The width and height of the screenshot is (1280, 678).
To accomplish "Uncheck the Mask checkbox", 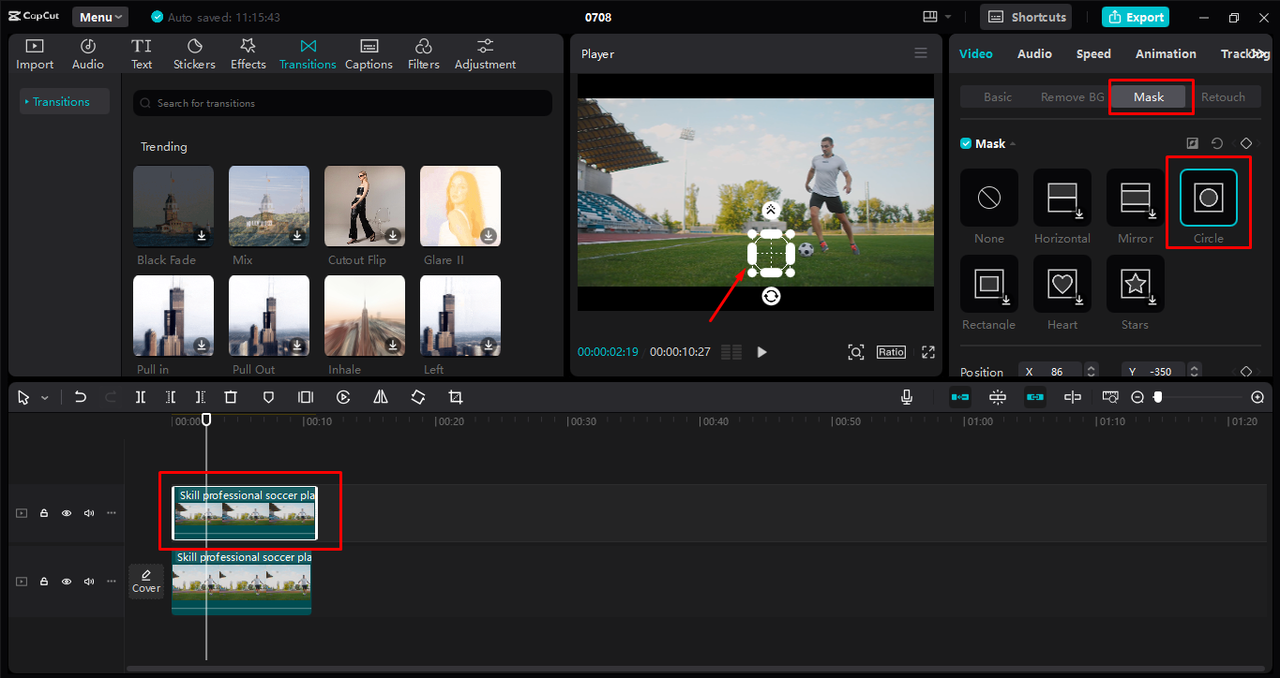I will click(966, 144).
